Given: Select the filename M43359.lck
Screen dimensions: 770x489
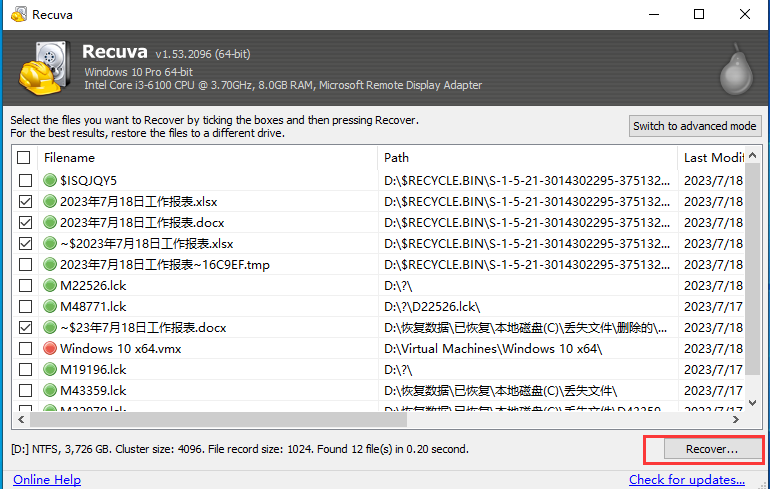Looking at the screenshot, I should [93, 391].
